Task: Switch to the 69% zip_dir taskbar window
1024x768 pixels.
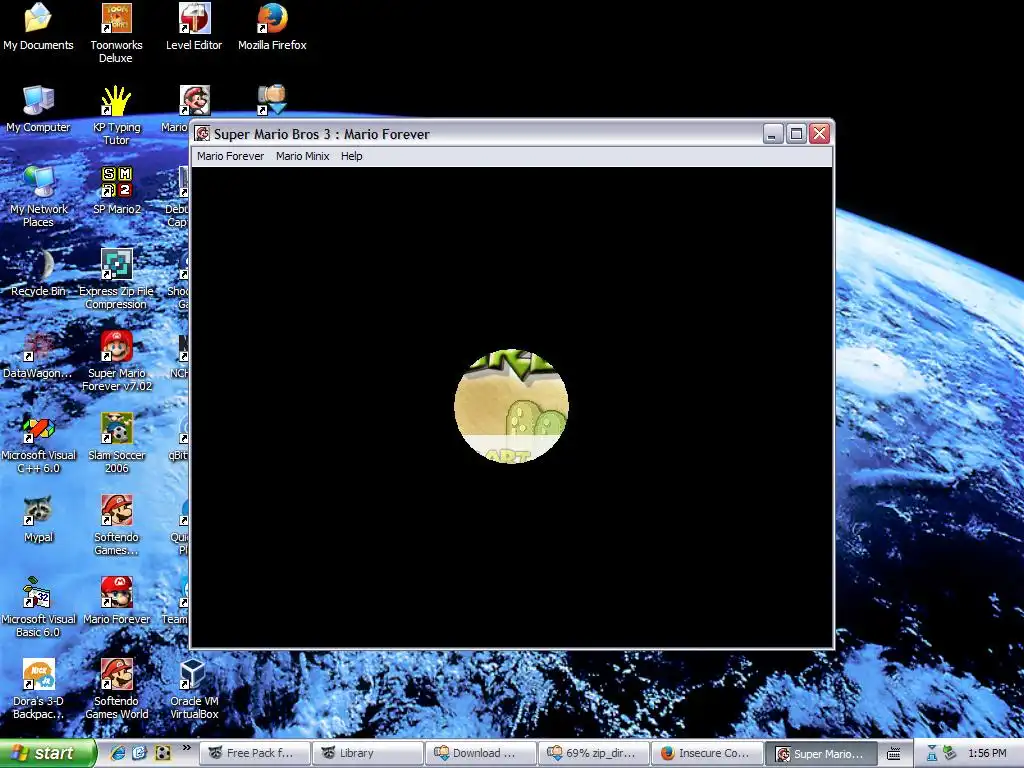Action: point(593,753)
